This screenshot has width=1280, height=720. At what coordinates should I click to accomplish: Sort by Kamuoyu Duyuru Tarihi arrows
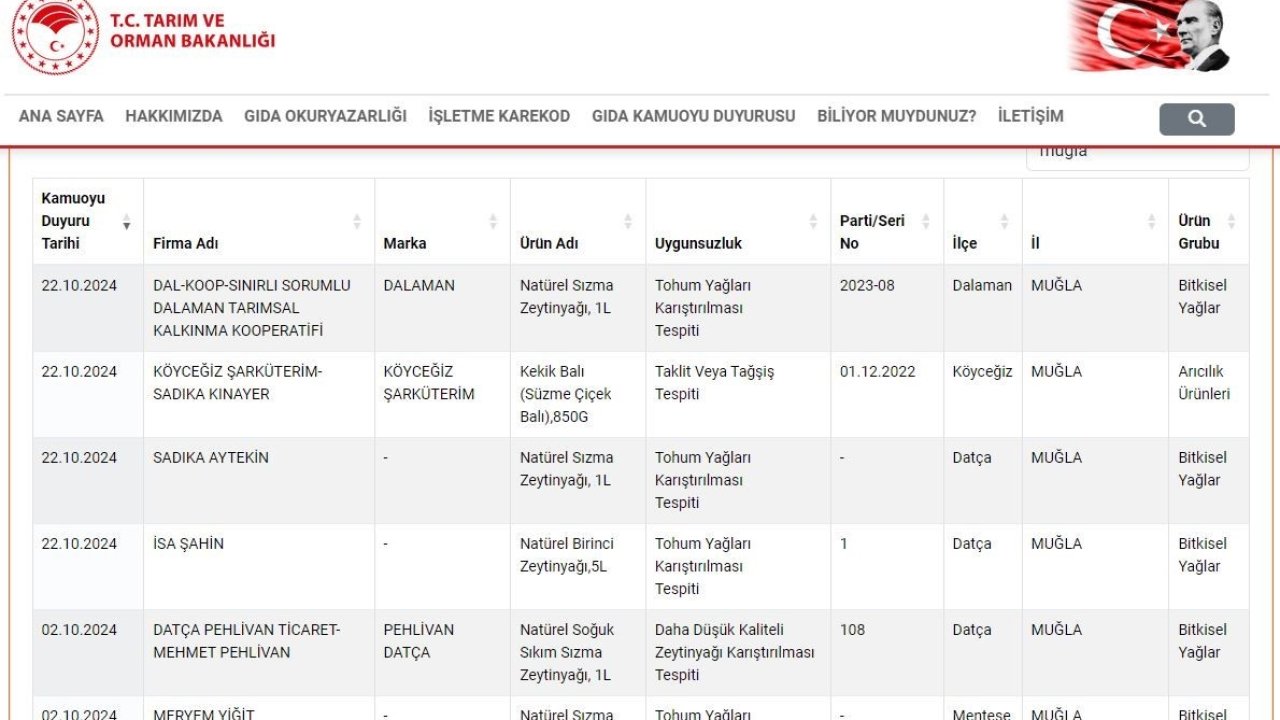[126, 221]
